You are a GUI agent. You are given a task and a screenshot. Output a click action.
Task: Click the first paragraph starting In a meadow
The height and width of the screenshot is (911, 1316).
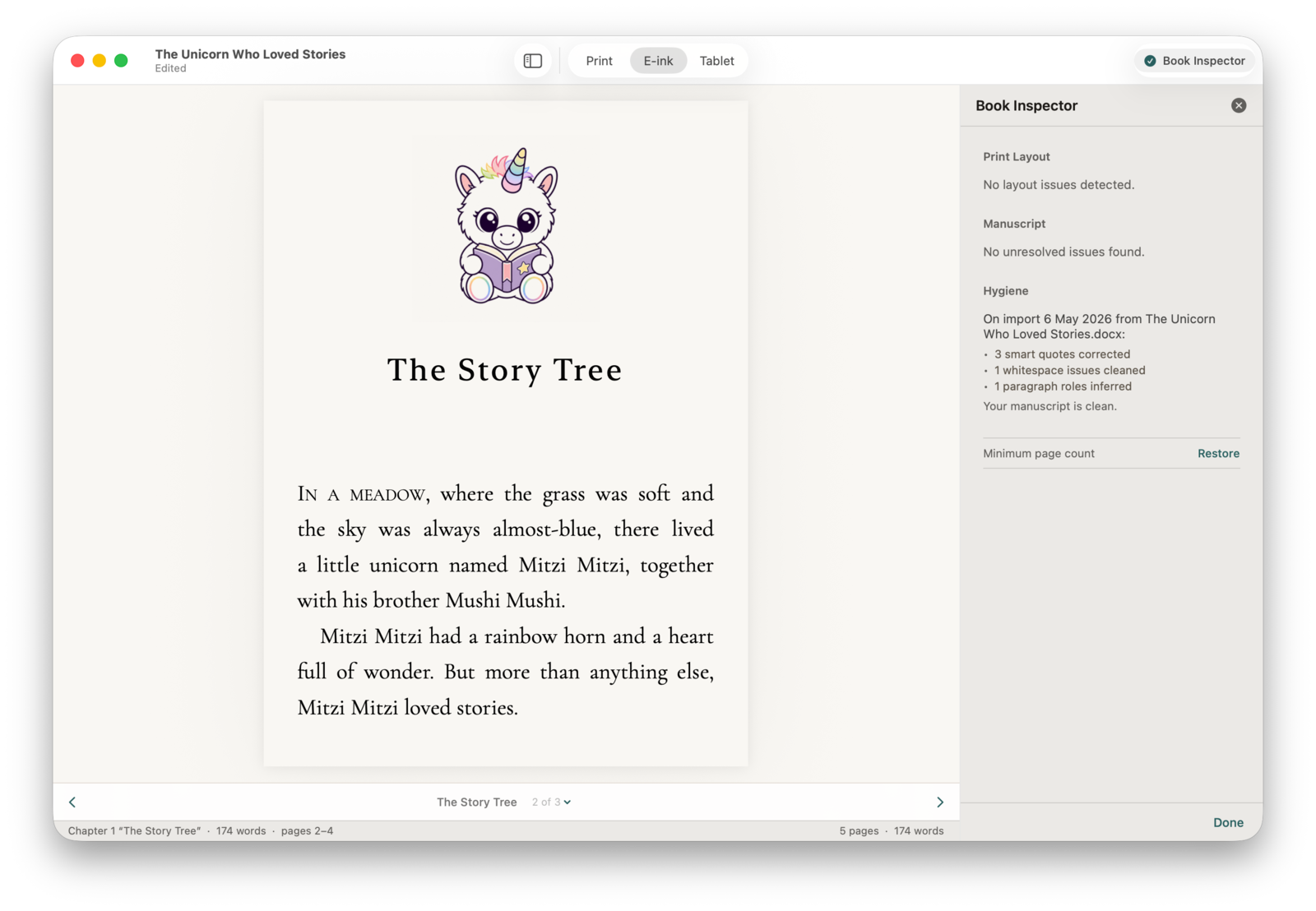(x=505, y=547)
